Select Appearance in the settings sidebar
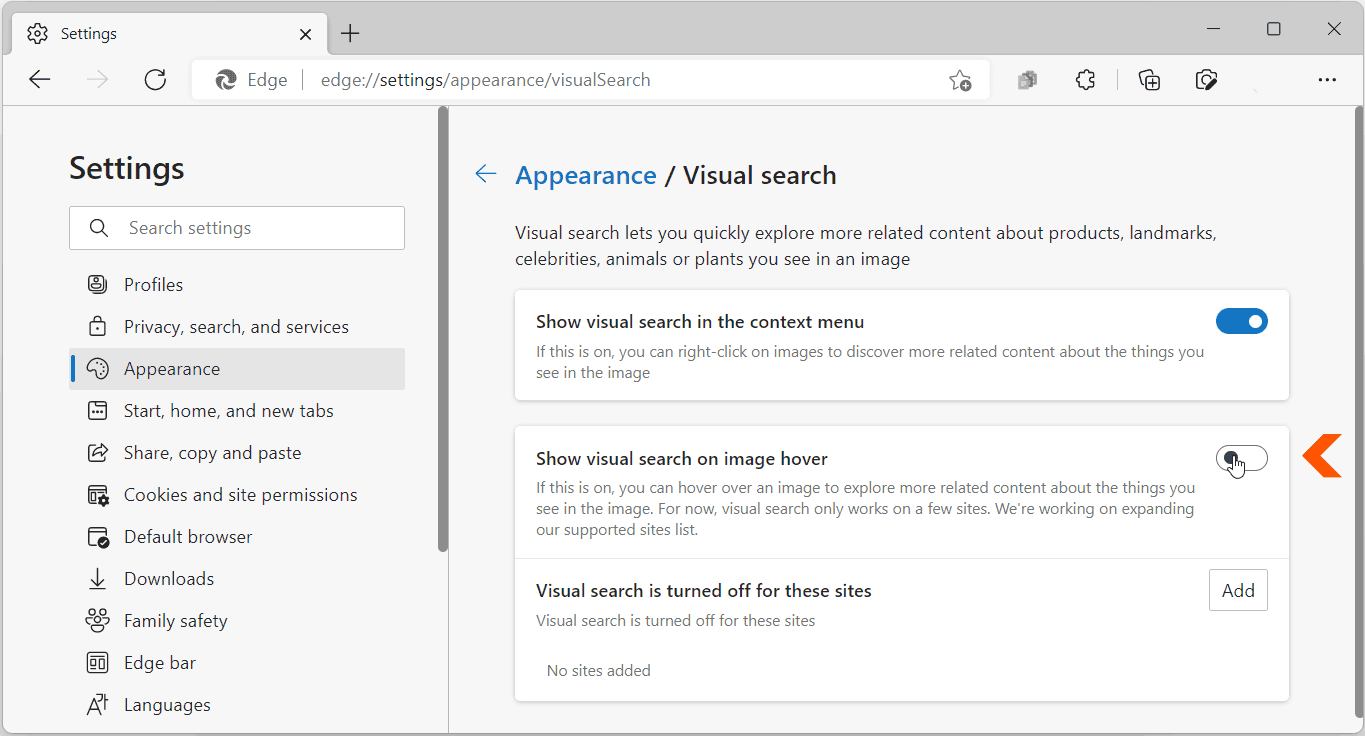Viewport: 1365px width, 736px height. point(237,369)
